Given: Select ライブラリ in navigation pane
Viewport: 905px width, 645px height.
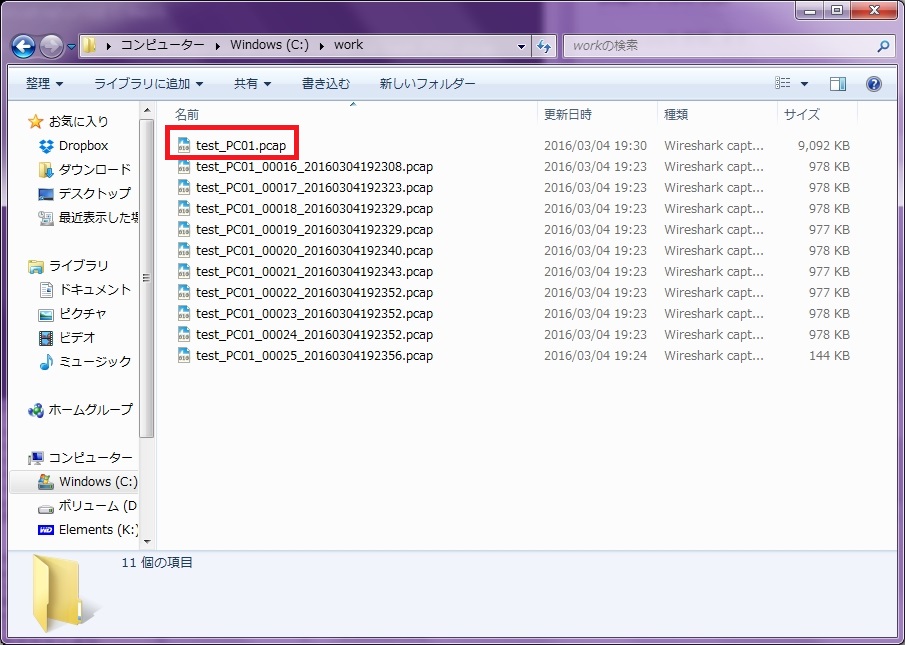Looking at the screenshot, I should (78, 266).
